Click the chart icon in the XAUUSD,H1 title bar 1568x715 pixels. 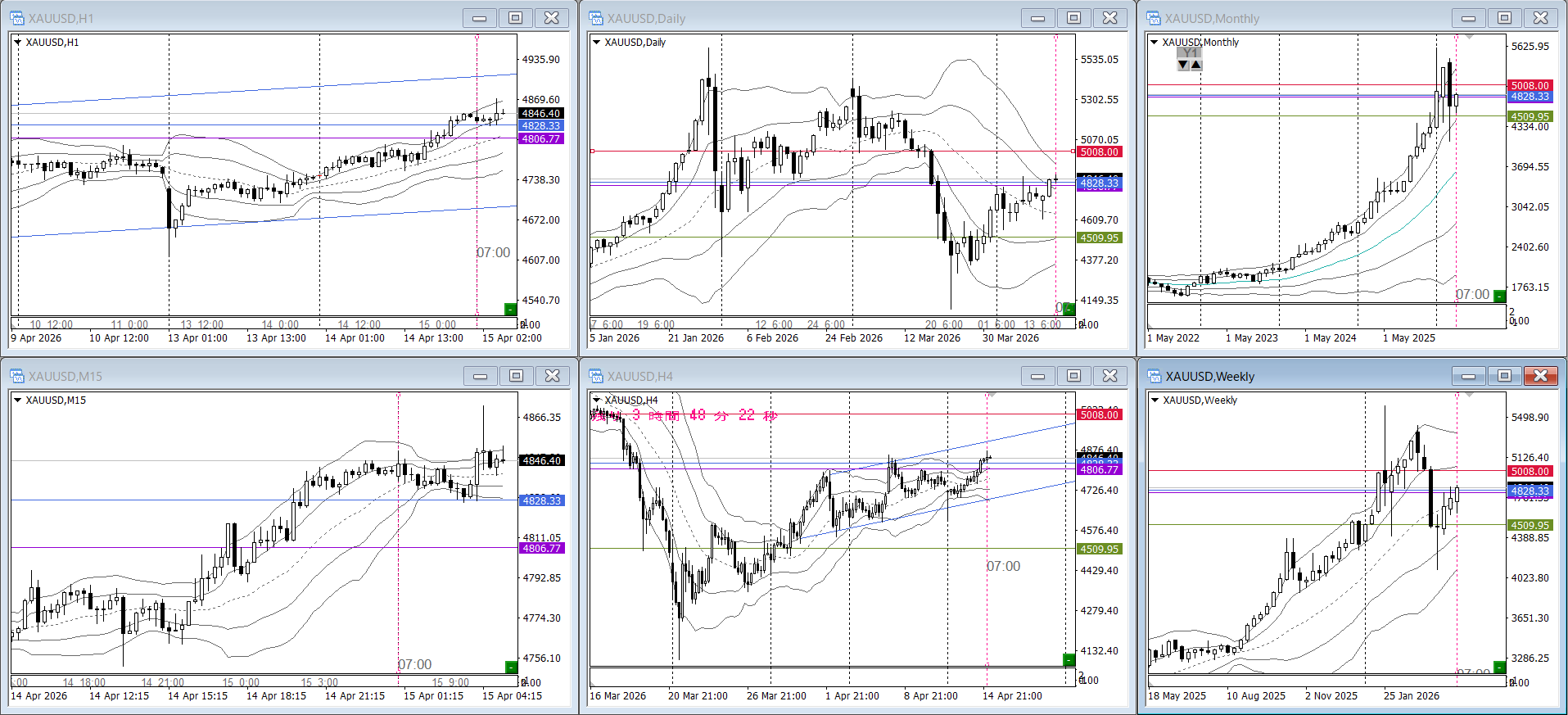(17, 18)
